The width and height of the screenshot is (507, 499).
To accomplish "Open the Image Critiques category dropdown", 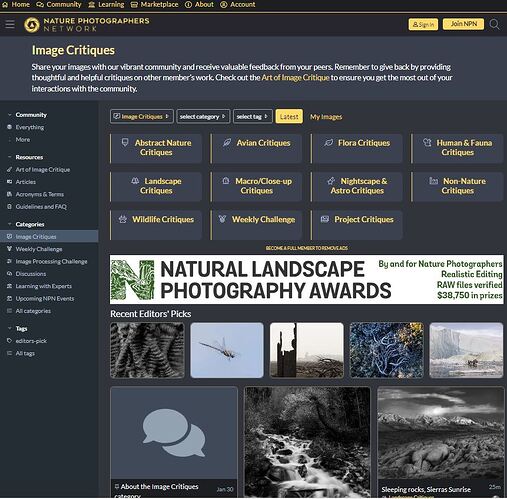I will (x=142, y=116).
